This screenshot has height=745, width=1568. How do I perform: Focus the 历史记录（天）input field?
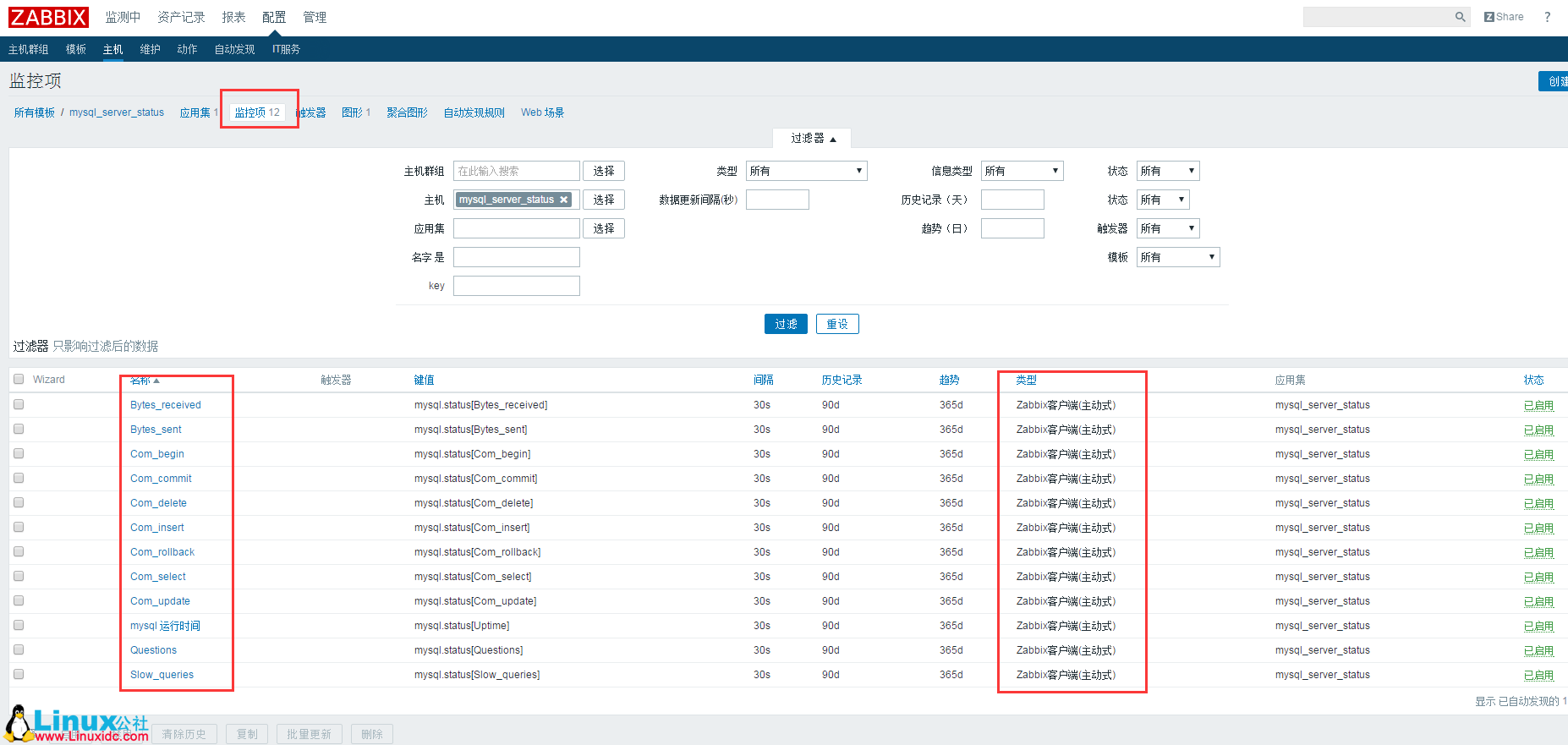(1012, 200)
